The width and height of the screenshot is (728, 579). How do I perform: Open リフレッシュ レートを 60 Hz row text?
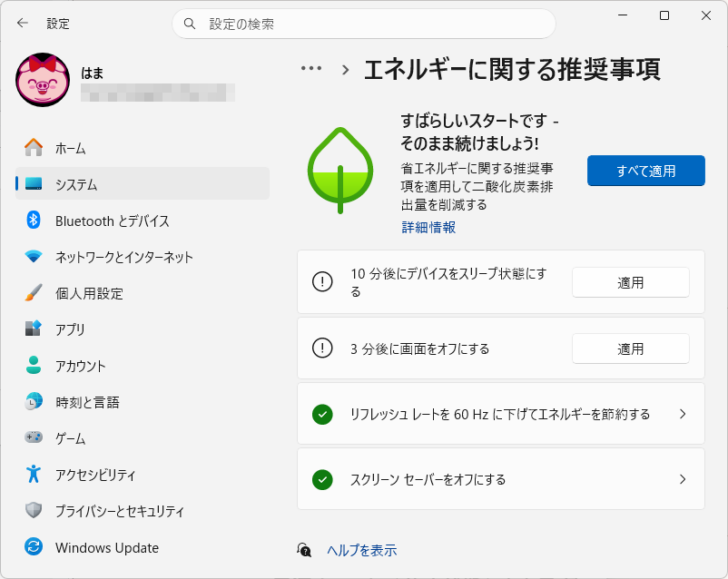click(500, 414)
